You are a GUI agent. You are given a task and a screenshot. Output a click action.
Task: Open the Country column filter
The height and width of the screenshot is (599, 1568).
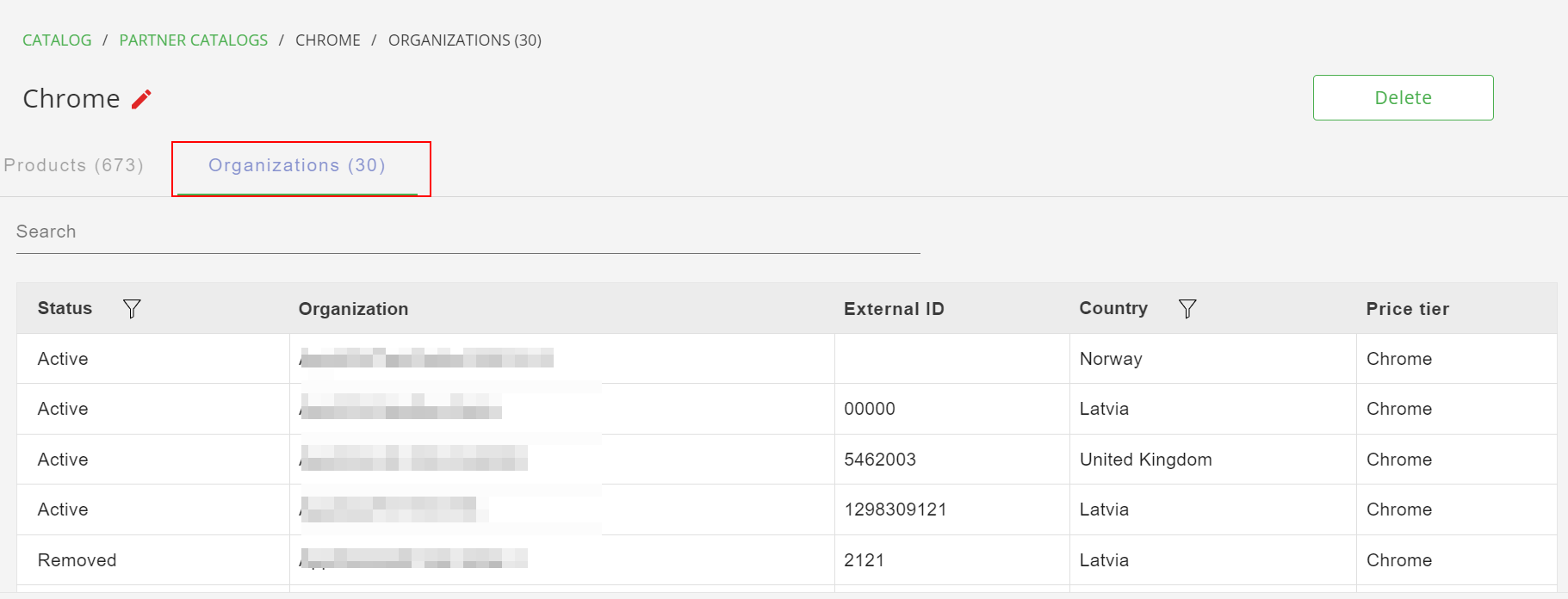tap(1187, 309)
